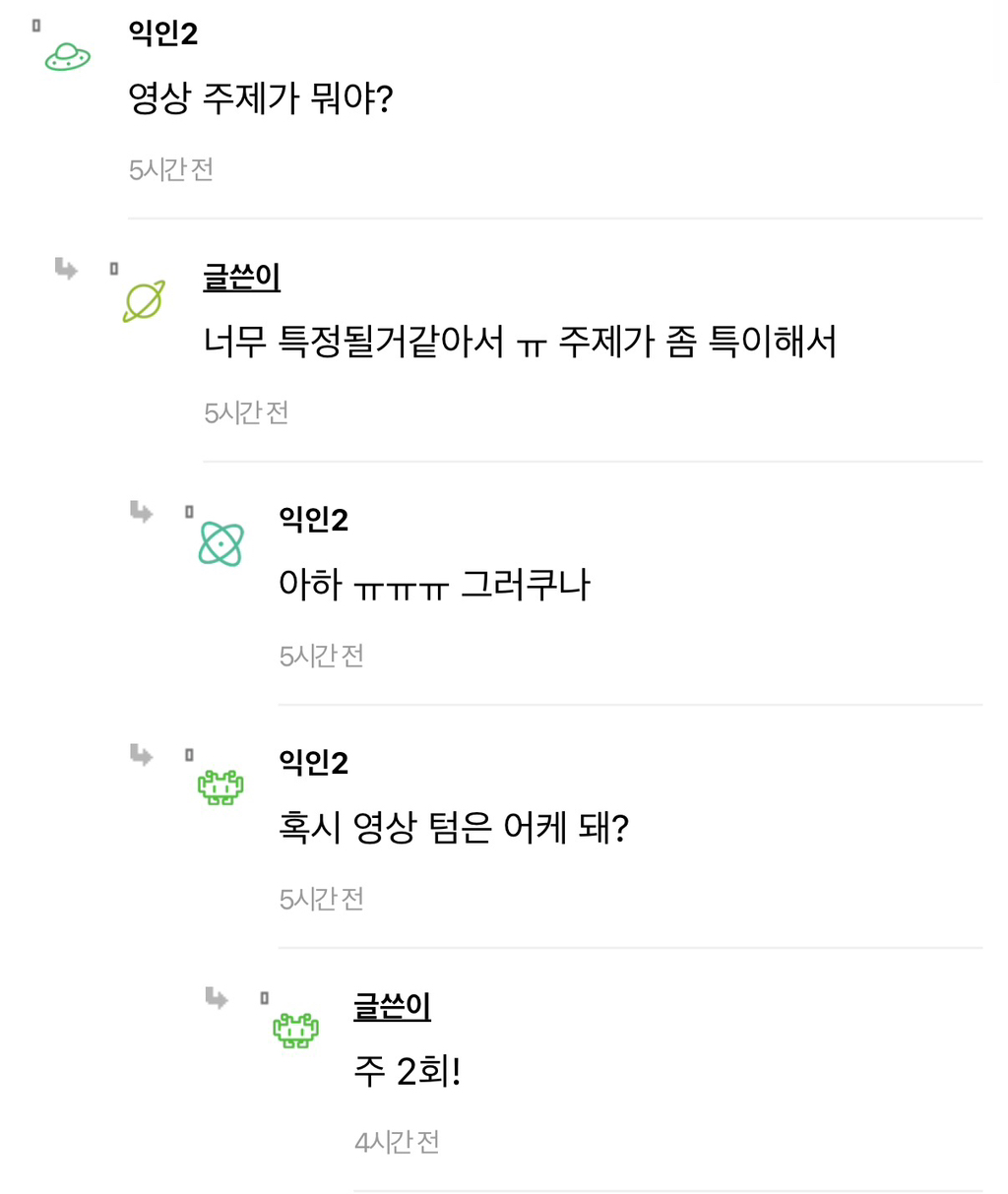Screen dimensions: 1008x1194
Task: Click the reply arrow on the 주 2회 reply
Action: point(215,999)
